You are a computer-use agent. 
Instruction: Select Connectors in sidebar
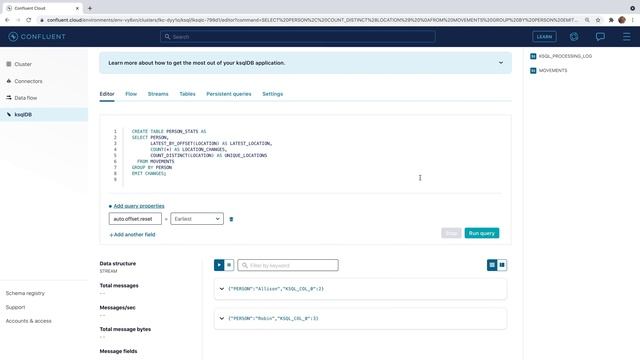28,81
